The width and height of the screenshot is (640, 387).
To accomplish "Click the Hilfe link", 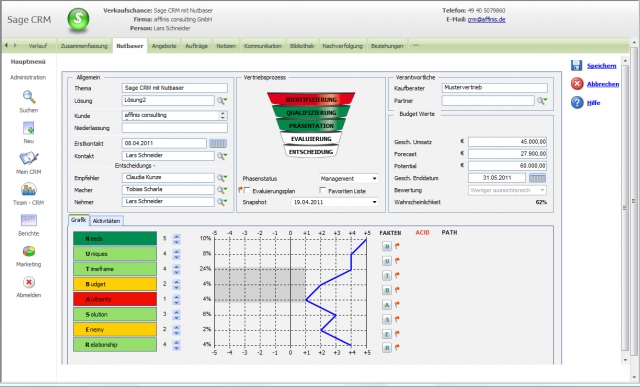I will click(593, 102).
